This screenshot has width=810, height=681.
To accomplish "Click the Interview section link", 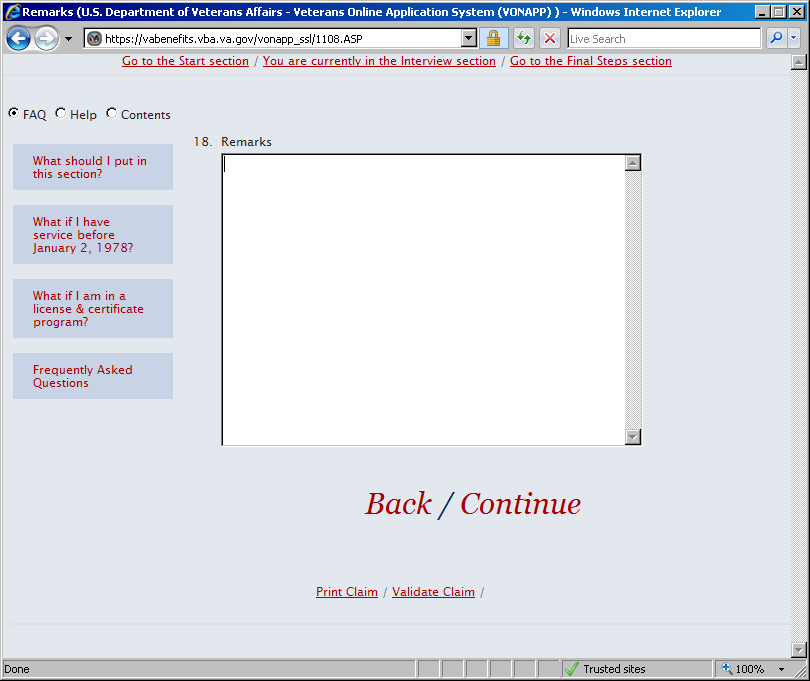I will (379, 61).
